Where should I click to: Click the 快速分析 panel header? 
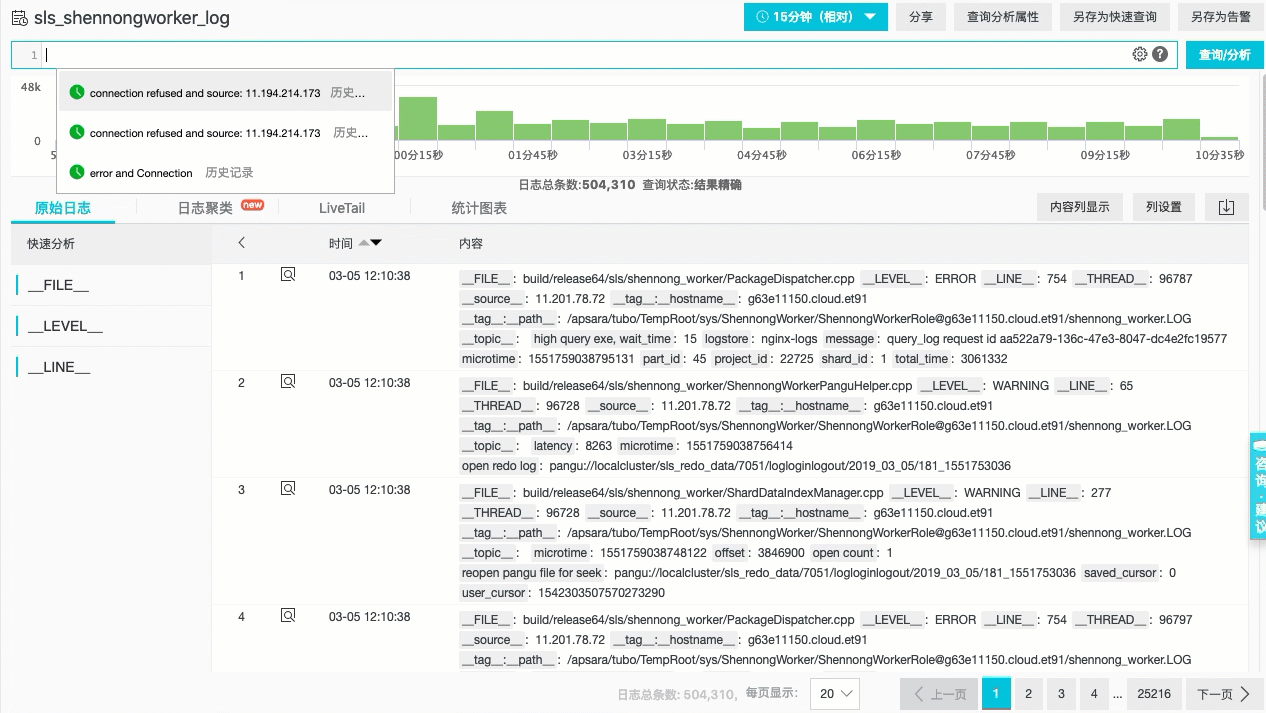pos(51,243)
